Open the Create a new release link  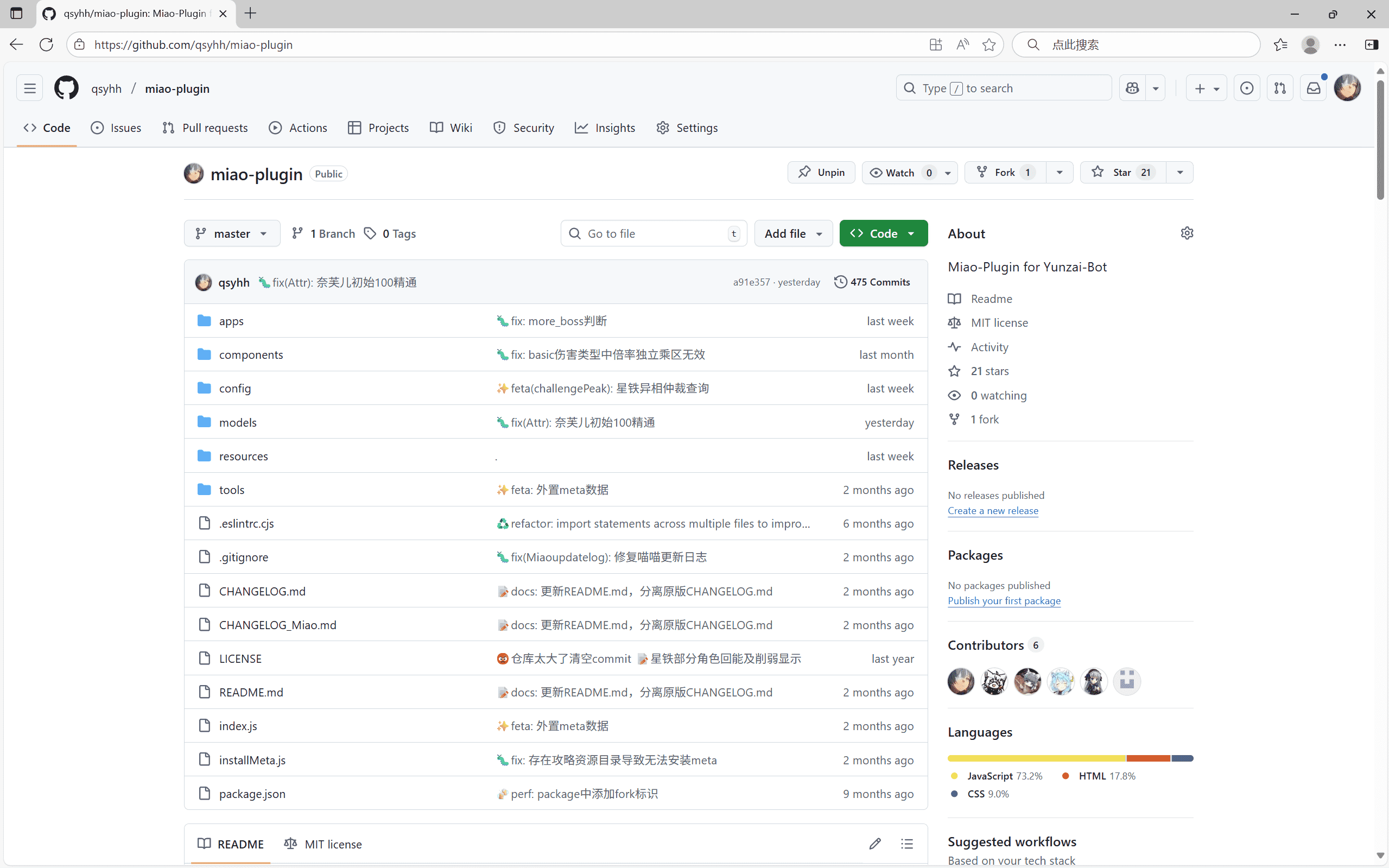[993, 510]
